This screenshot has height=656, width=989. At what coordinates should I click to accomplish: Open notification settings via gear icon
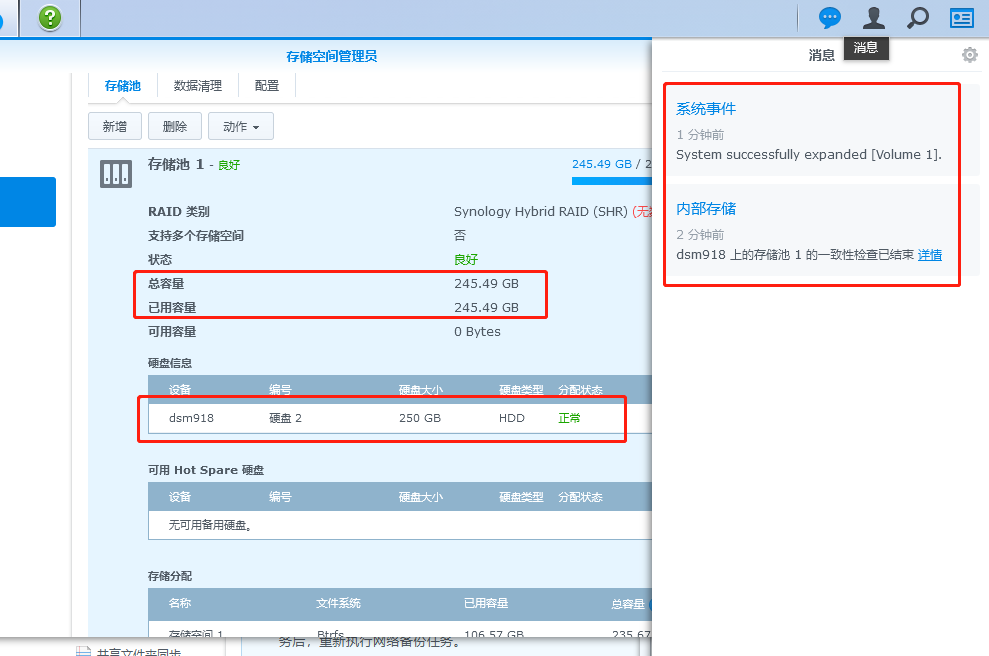tap(969, 55)
